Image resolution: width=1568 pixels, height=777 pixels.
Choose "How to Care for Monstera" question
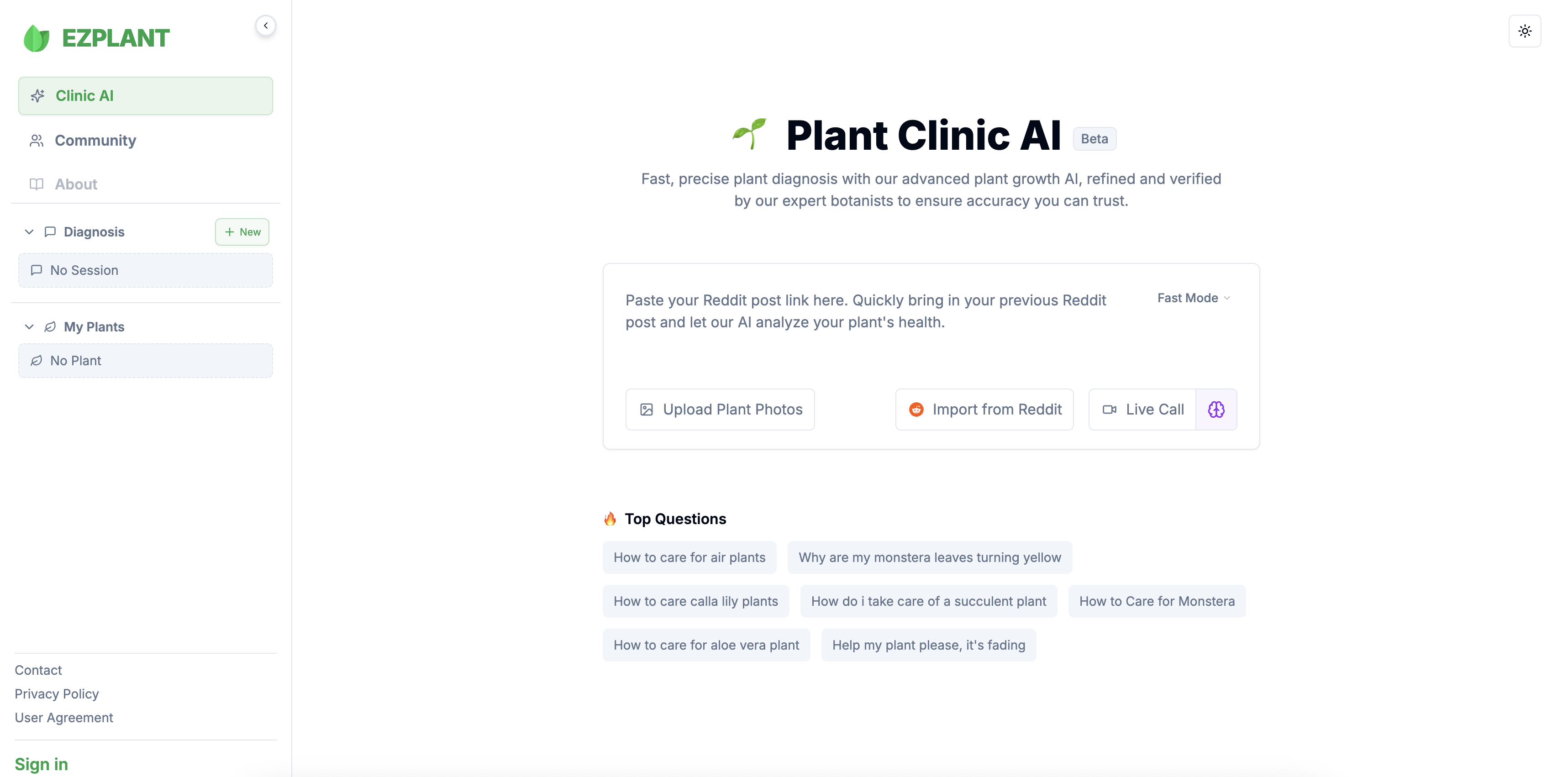1157,601
